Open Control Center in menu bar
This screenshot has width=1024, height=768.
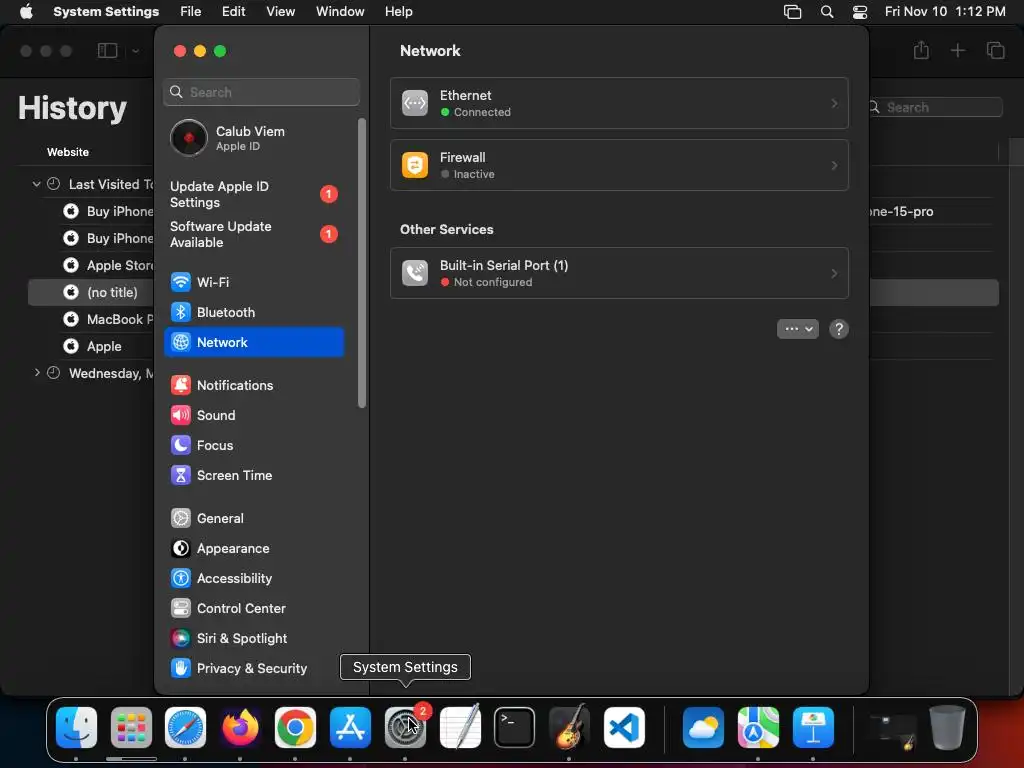point(860,12)
